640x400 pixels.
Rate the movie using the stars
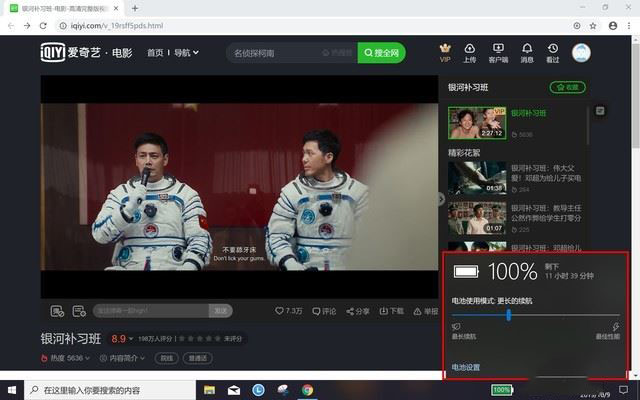(x=200, y=339)
